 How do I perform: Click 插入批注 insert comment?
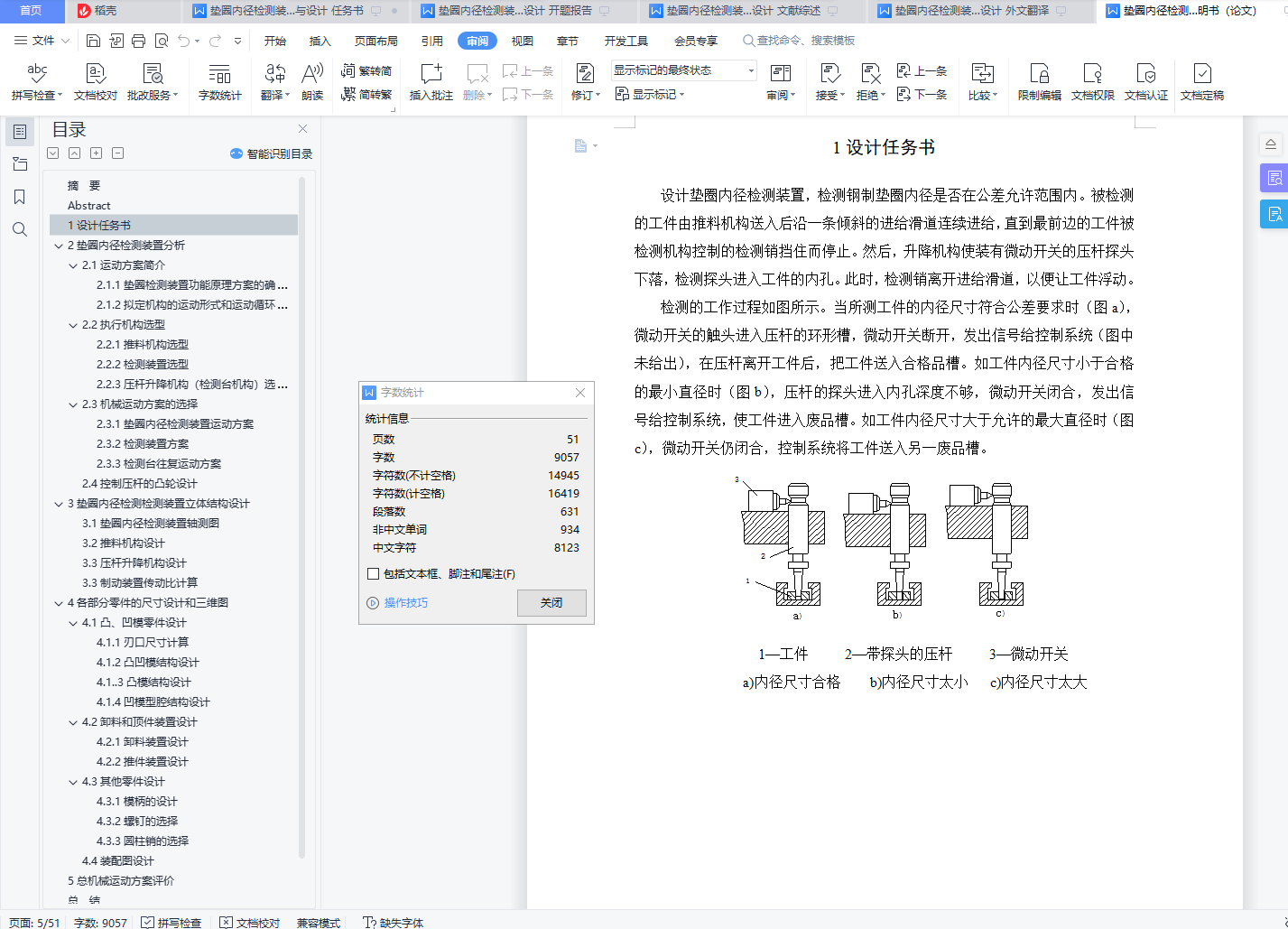click(431, 81)
